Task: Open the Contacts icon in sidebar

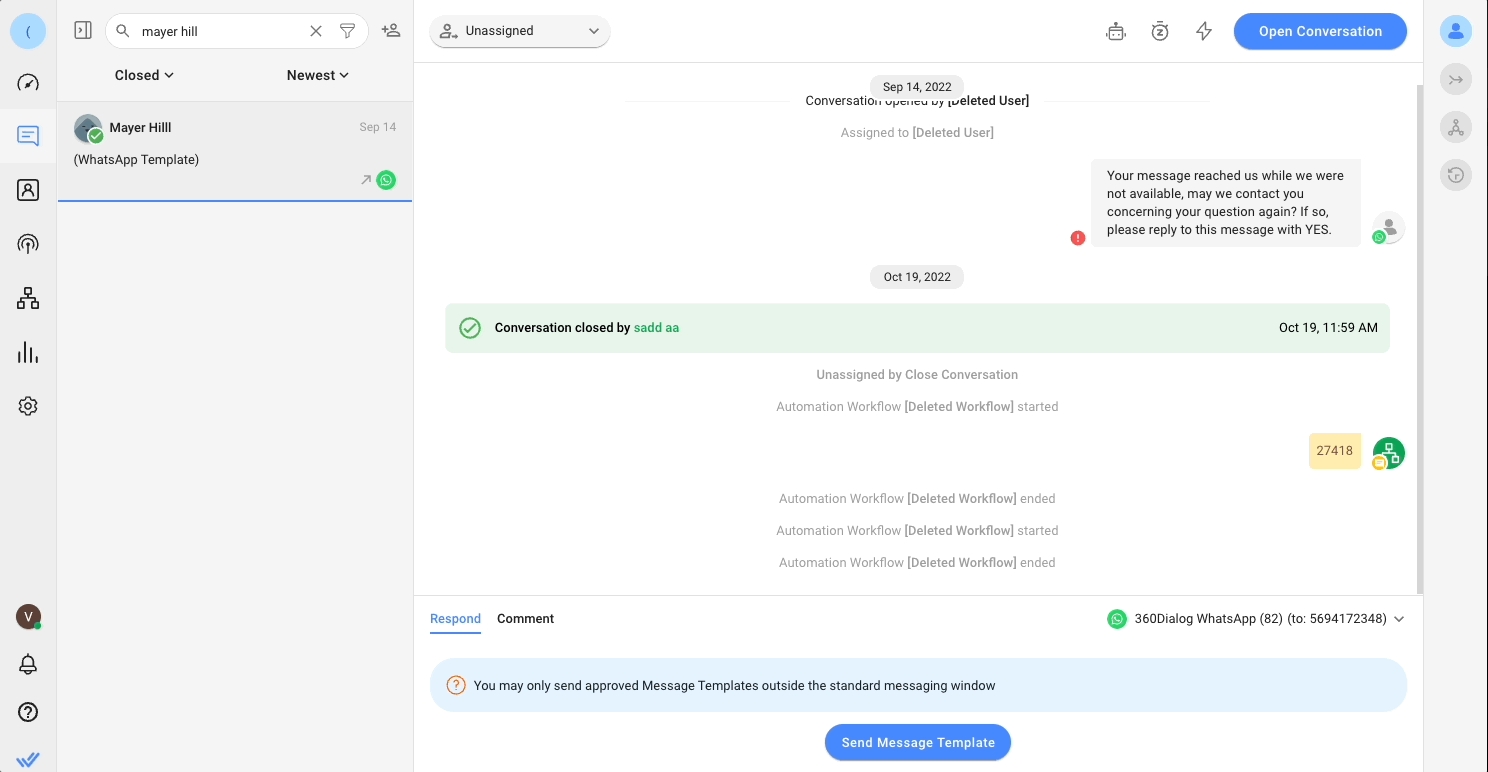Action: pos(28,190)
